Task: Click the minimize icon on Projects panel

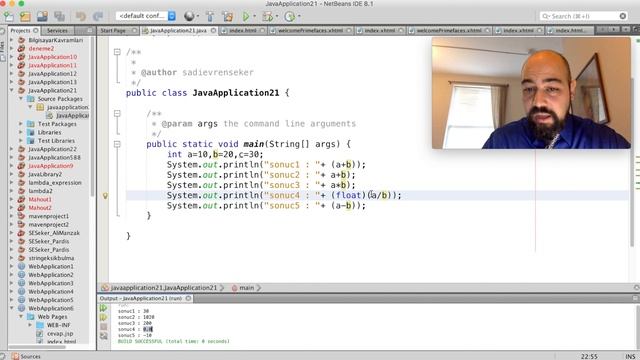Action: [x=90, y=30]
